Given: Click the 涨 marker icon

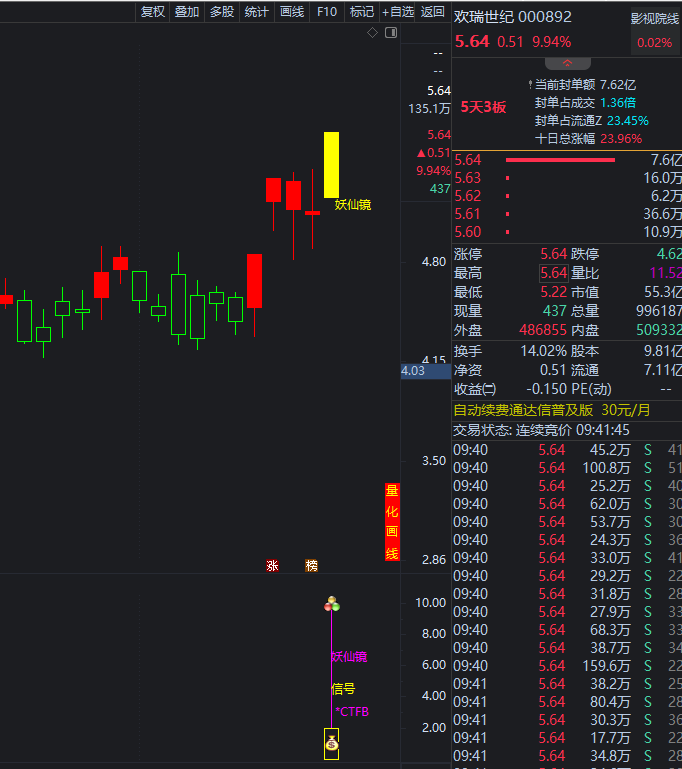Looking at the screenshot, I should 272,565.
